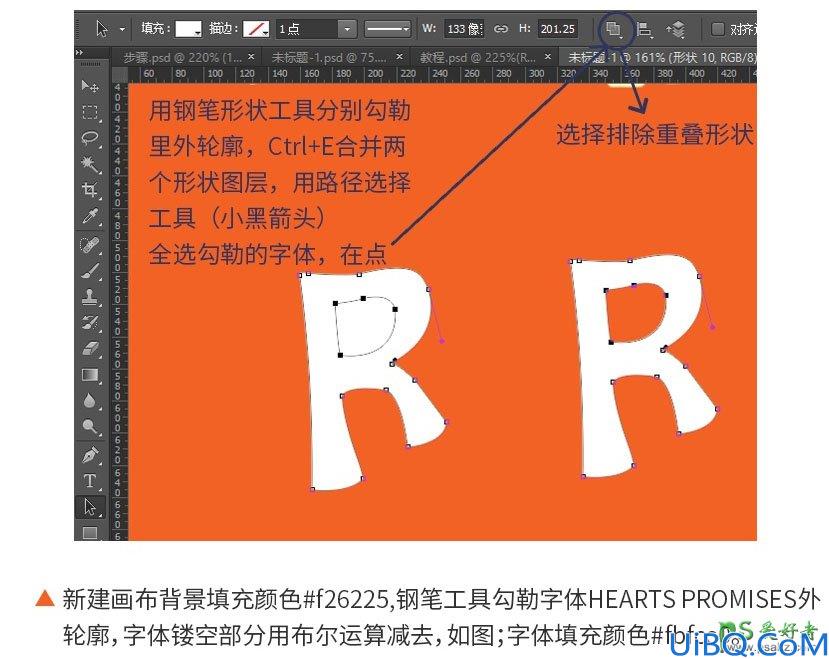This screenshot has width=829, height=659.
Task: Select the Brush tool
Action: click(90, 271)
